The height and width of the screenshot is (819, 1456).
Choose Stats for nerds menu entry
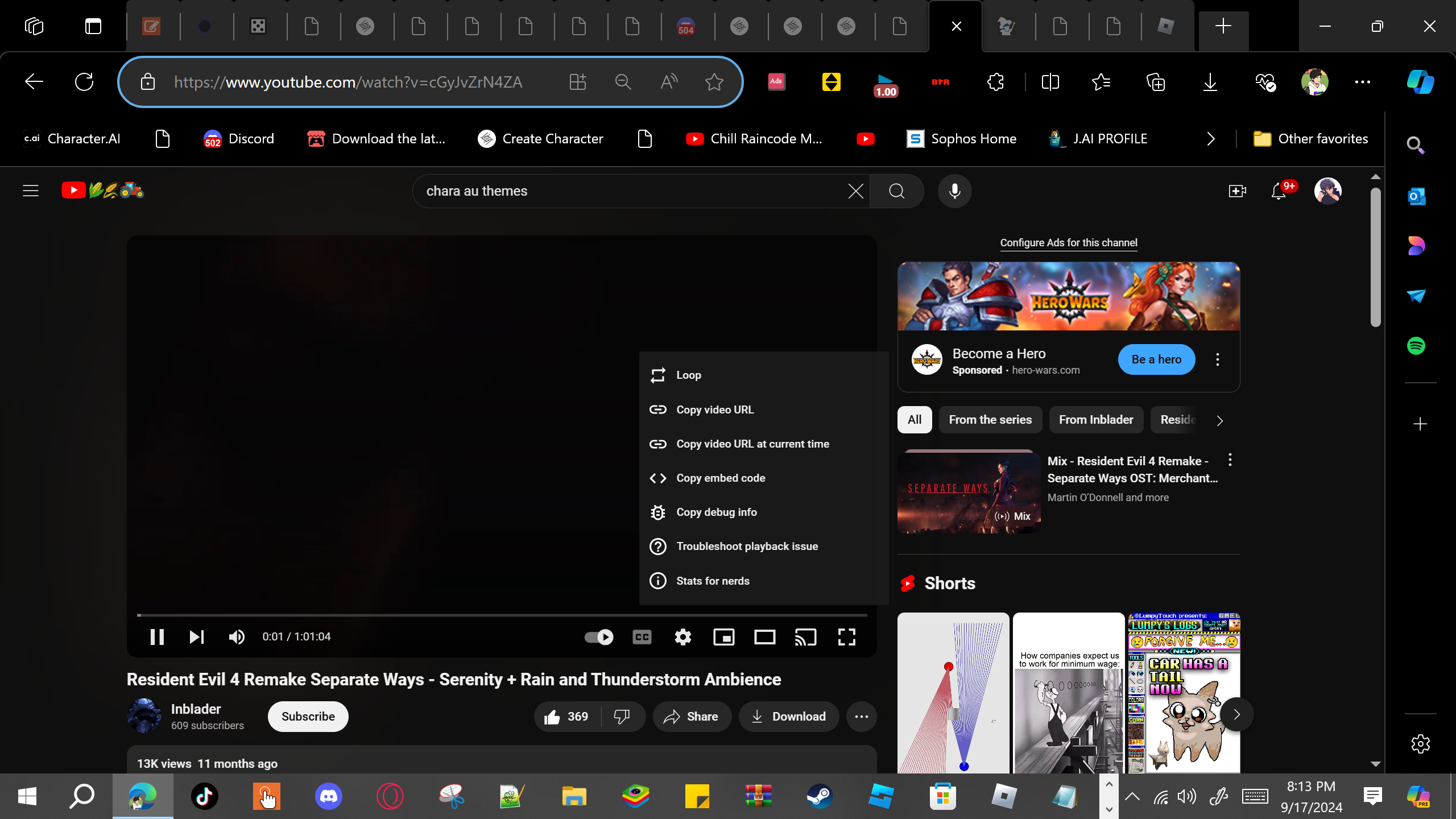pos(712,581)
